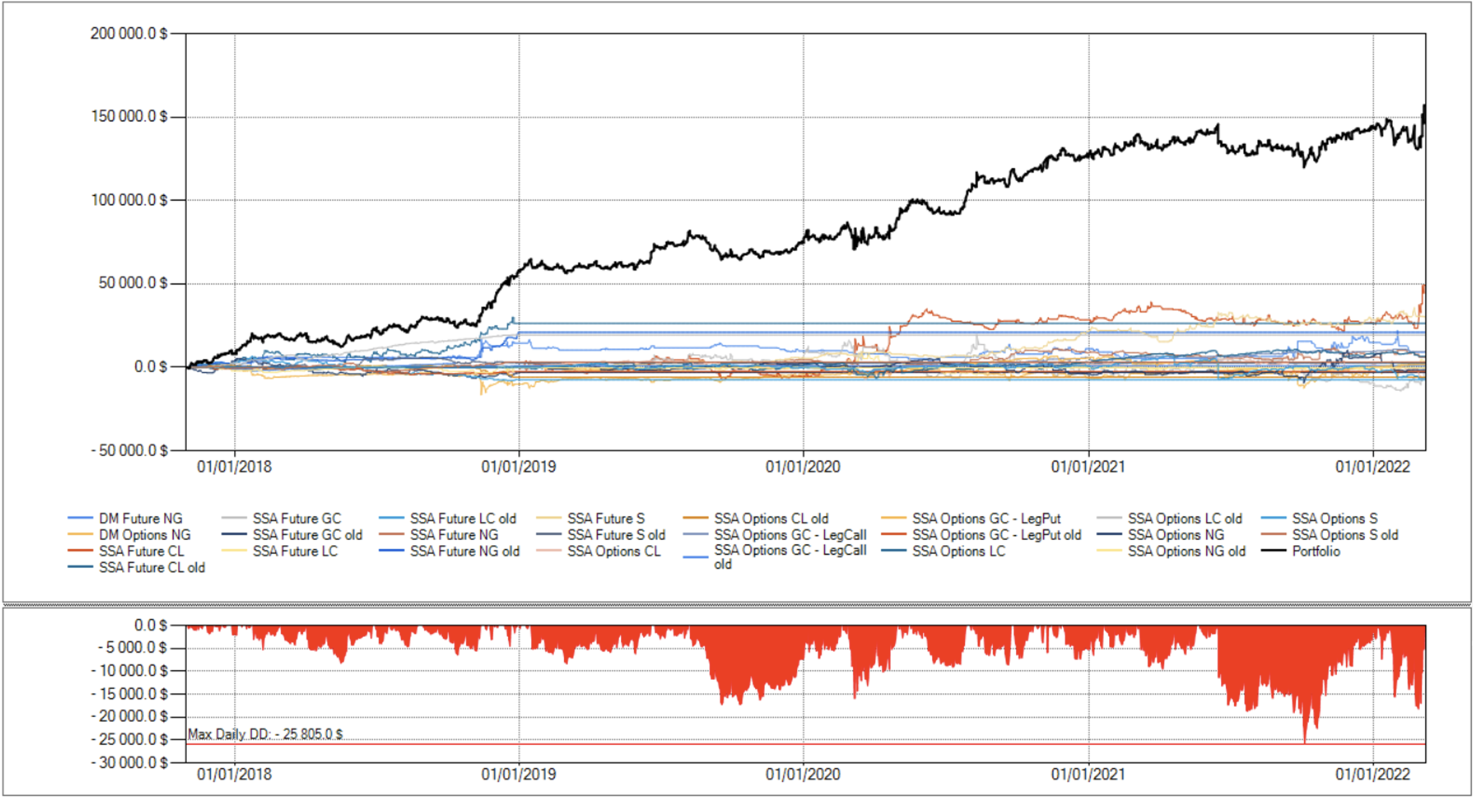Click the -25 000.0 $ drawdown axis label
The height and width of the screenshot is (800, 1474).
click(132, 740)
